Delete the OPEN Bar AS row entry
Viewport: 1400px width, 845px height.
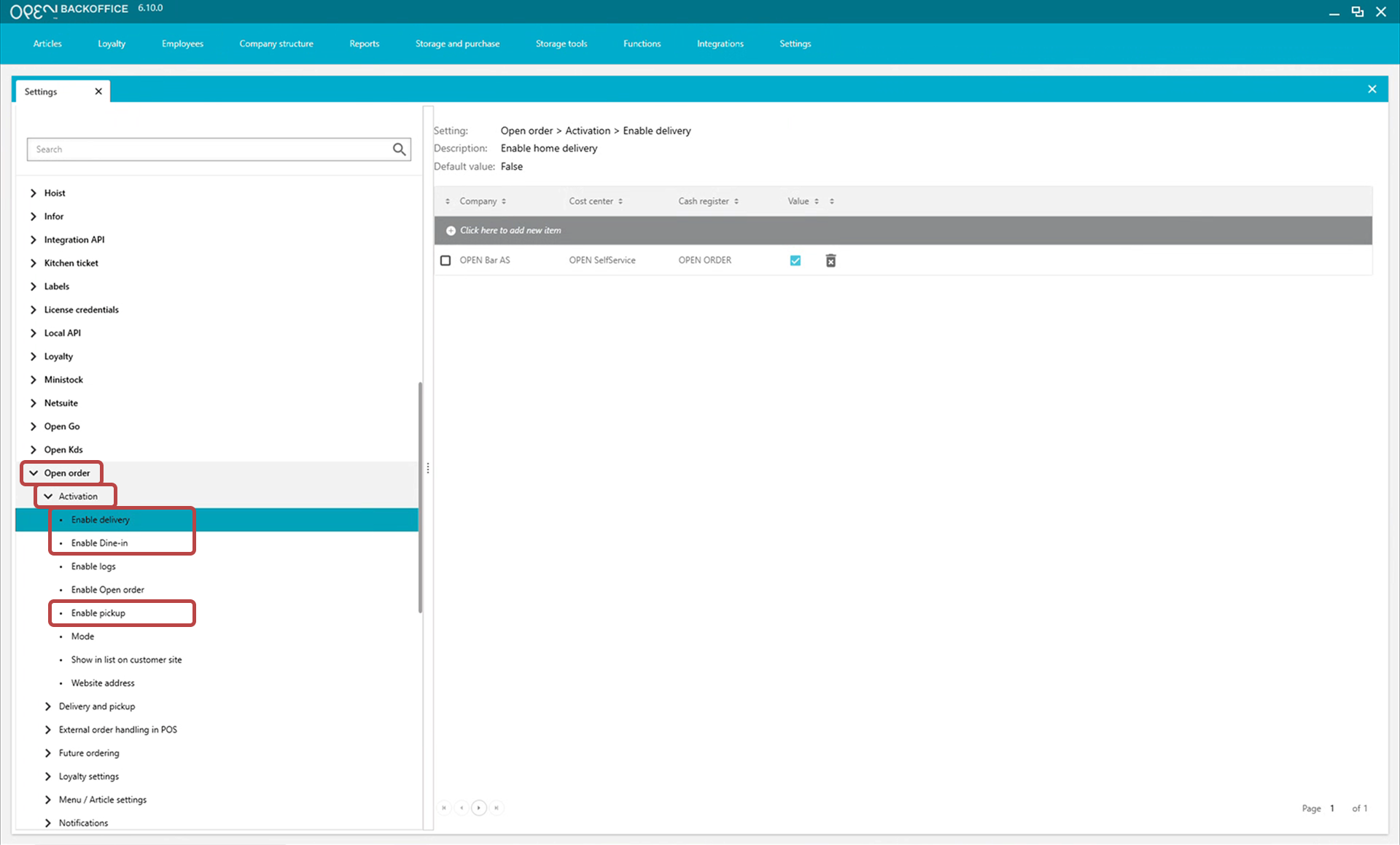click(831, 260)
